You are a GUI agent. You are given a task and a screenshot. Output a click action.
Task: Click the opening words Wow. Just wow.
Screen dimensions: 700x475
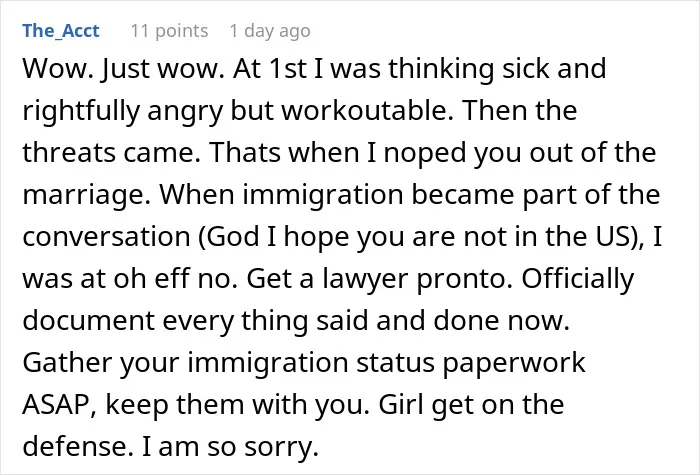tap(124, 69)
